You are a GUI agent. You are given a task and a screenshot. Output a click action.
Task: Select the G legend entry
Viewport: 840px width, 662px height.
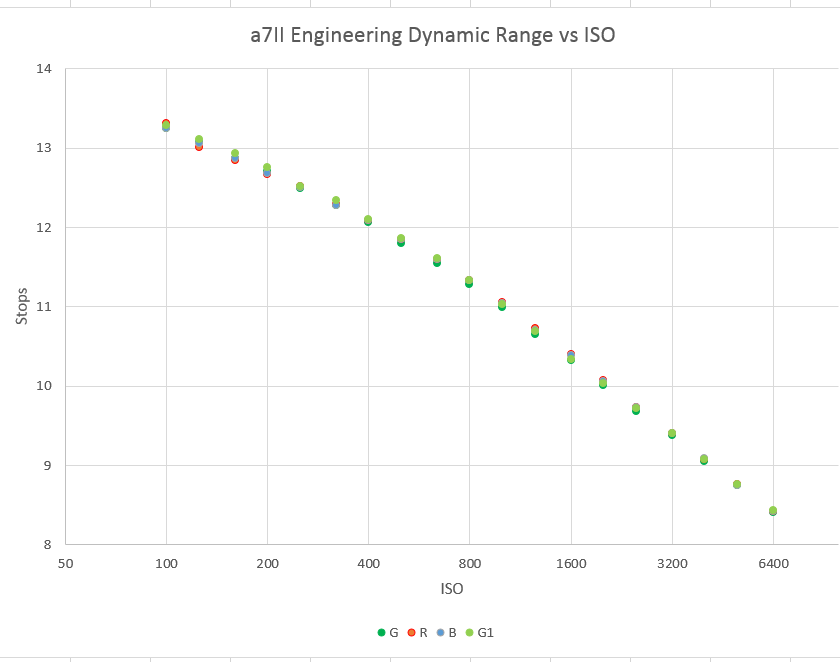pos(388,633)
